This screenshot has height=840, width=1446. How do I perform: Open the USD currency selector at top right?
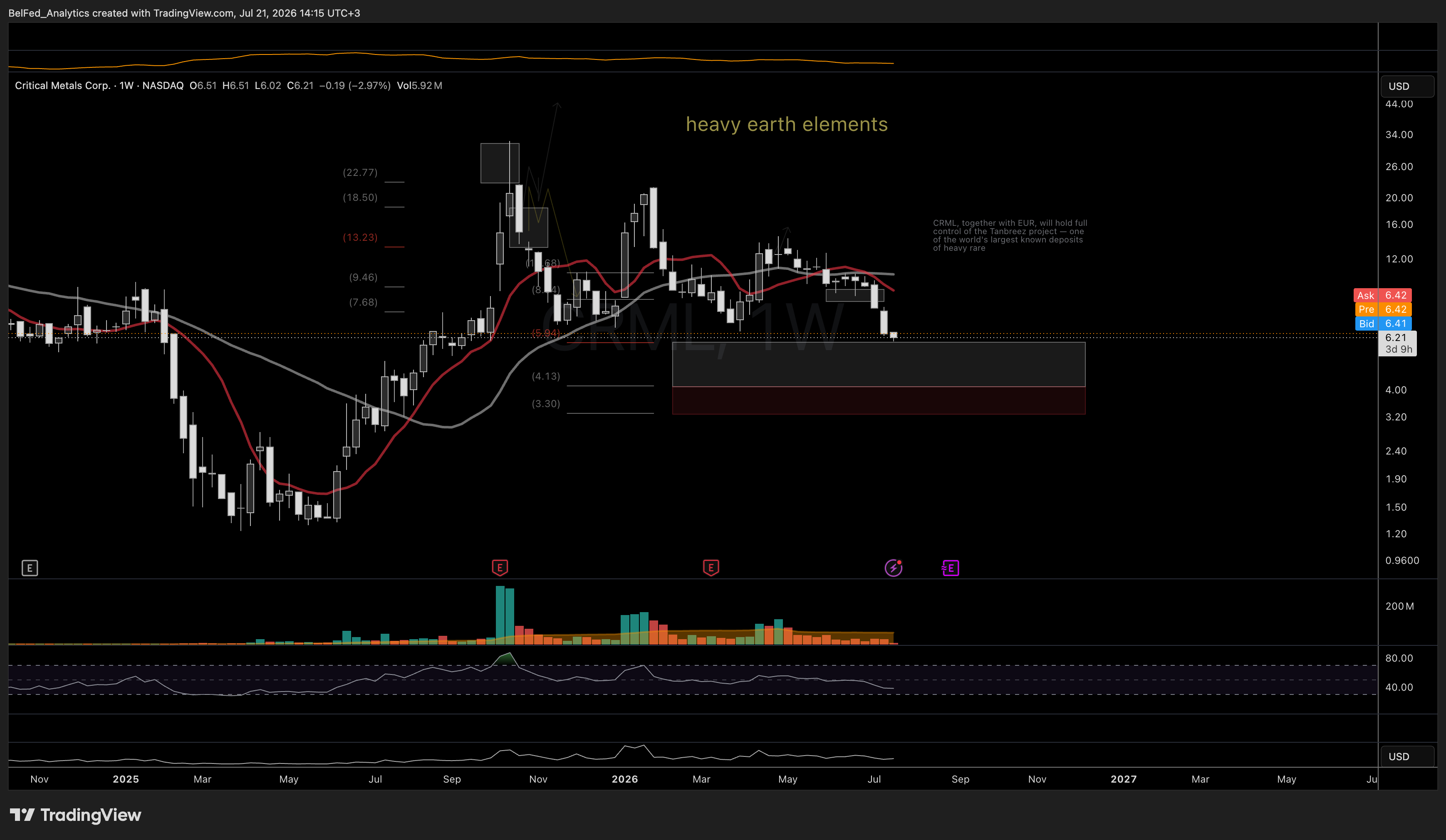1407,86
